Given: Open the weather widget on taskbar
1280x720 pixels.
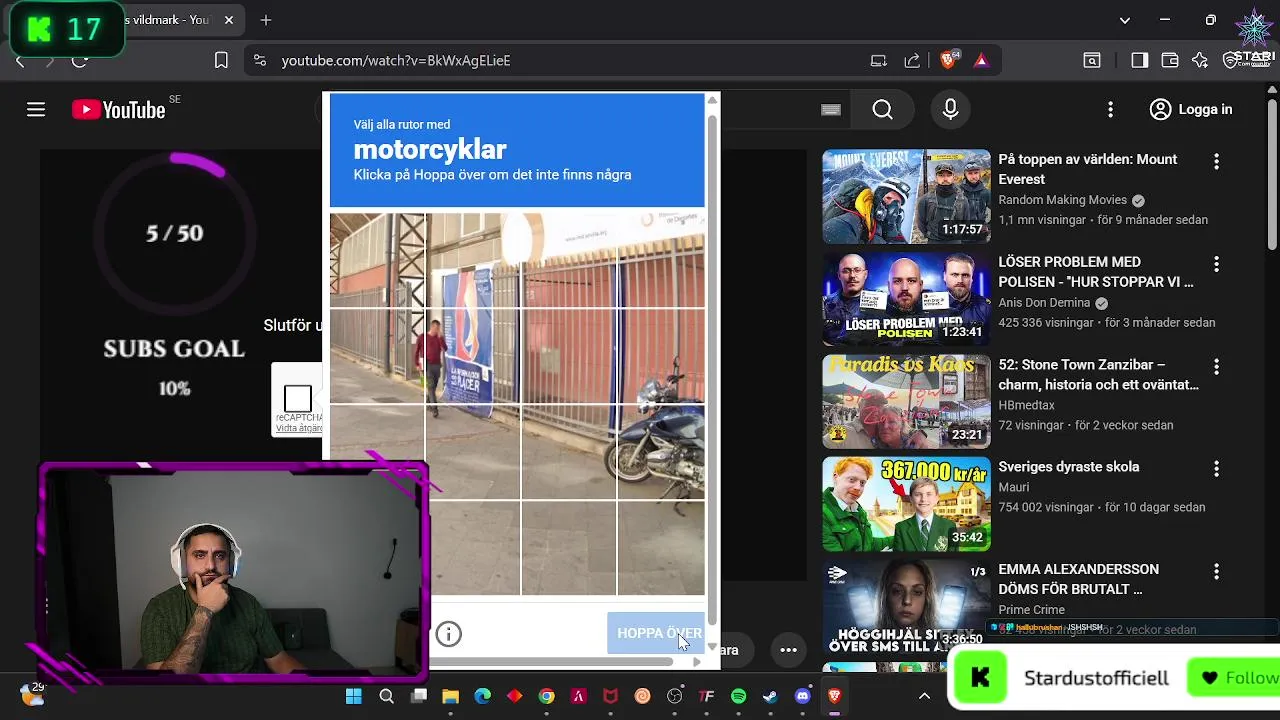Looking at the screenshot, I should point(32,694).
